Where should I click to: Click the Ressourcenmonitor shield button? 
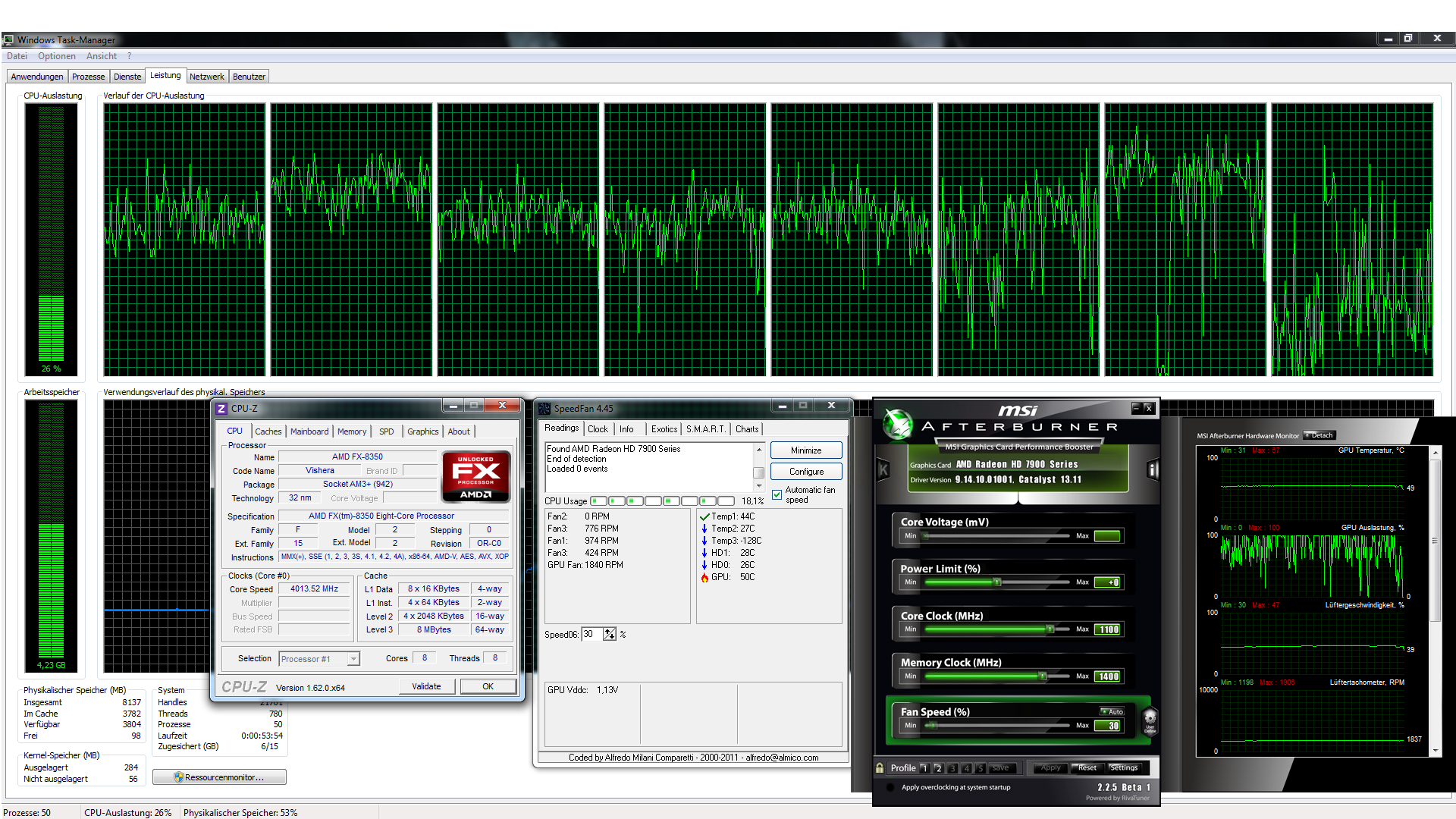click(x=219, y=777)
